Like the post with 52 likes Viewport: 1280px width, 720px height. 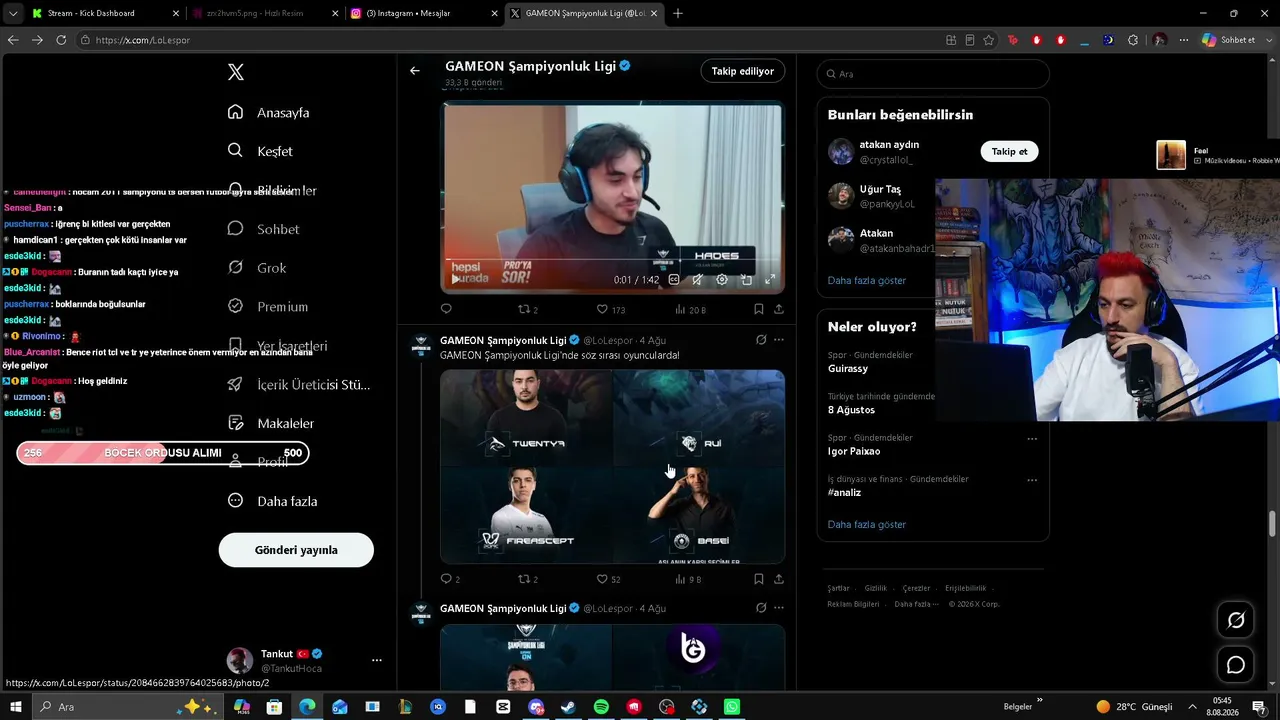(x=608, y=579)
